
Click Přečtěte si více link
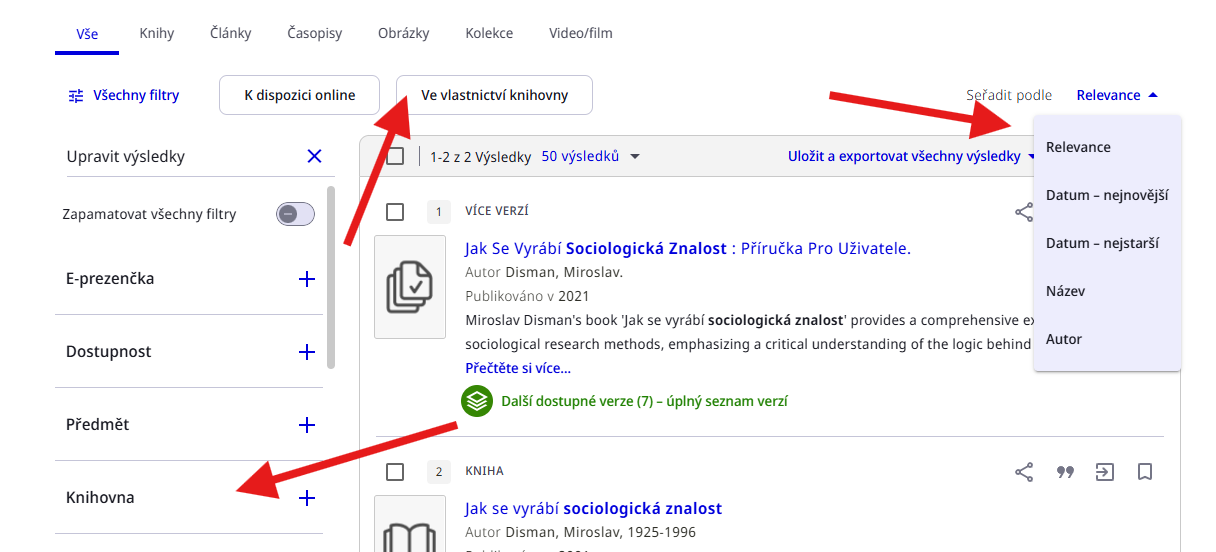coord(518,368)
